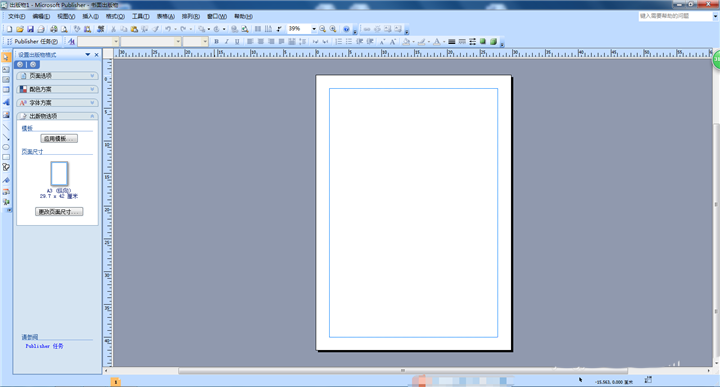Click the 更改页面尺寸 button

[59, 212]
